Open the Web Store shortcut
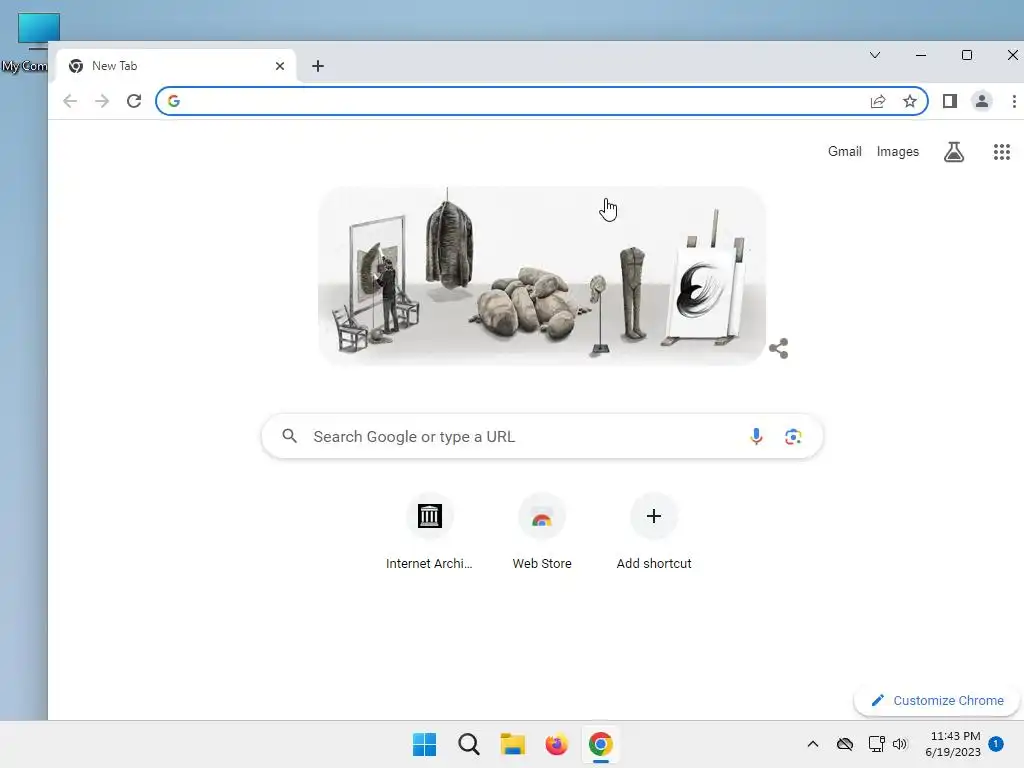 [x=541, y=532]
